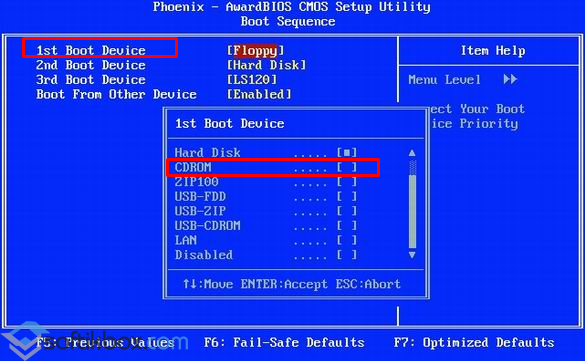Click the popup title 1st Boot Device
This screenshot has height=361, width=586.
[x=230, y=123]
